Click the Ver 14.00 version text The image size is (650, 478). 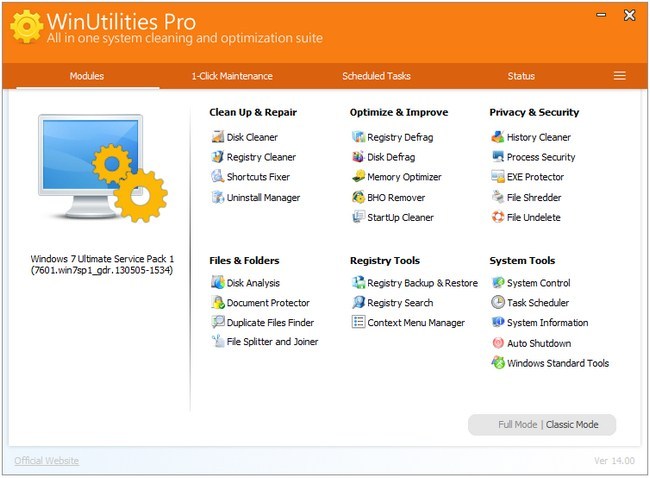pos(614,461)
